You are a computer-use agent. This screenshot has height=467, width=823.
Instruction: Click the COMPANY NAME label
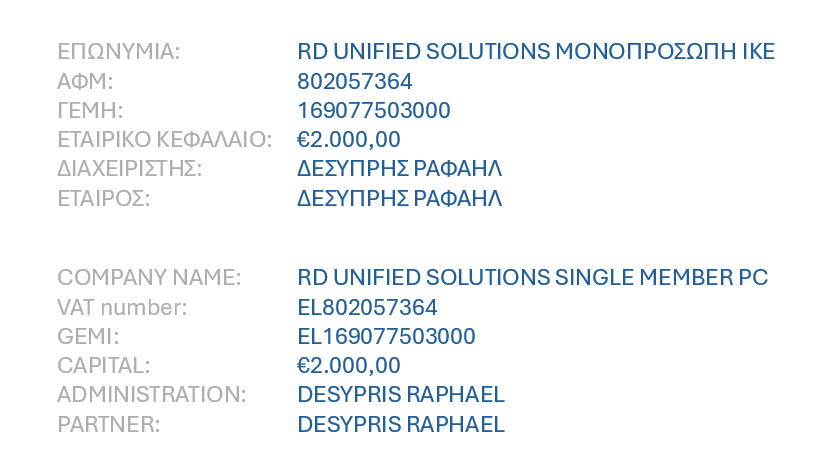pos(149,278)
